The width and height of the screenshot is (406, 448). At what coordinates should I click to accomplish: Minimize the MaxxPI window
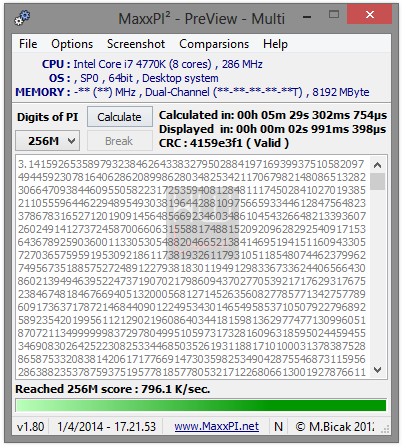[307, 16]
